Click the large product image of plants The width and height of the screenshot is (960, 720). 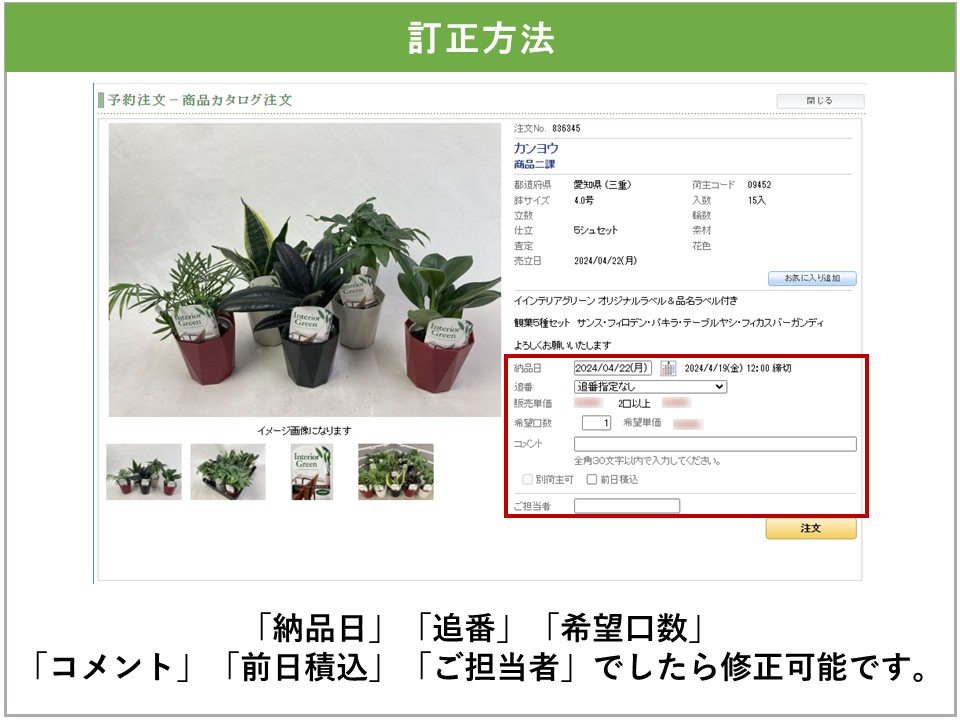(x=304, y=270)
